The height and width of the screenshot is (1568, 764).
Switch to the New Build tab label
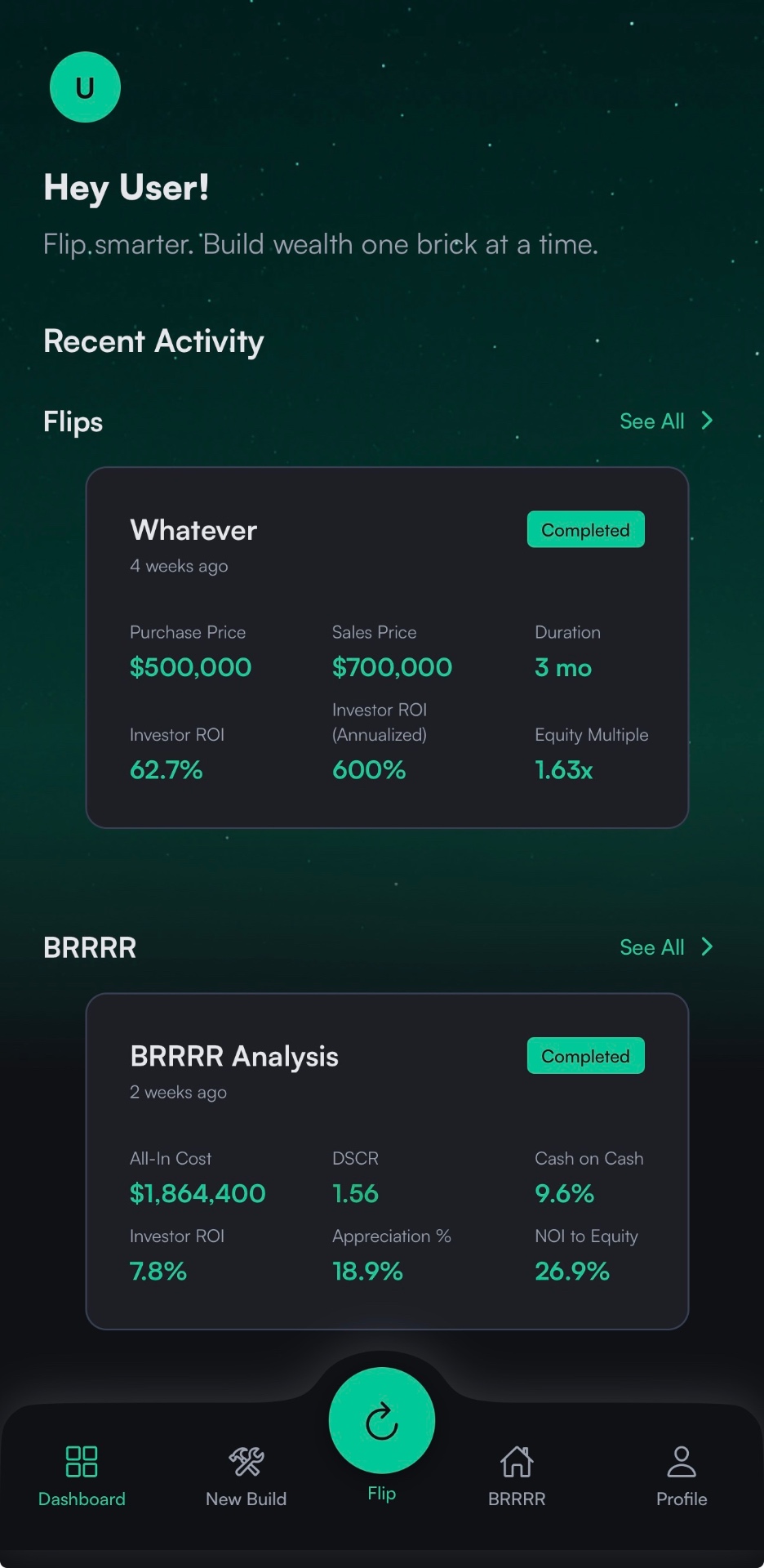pyautogui.click(x=246, y=1499)
